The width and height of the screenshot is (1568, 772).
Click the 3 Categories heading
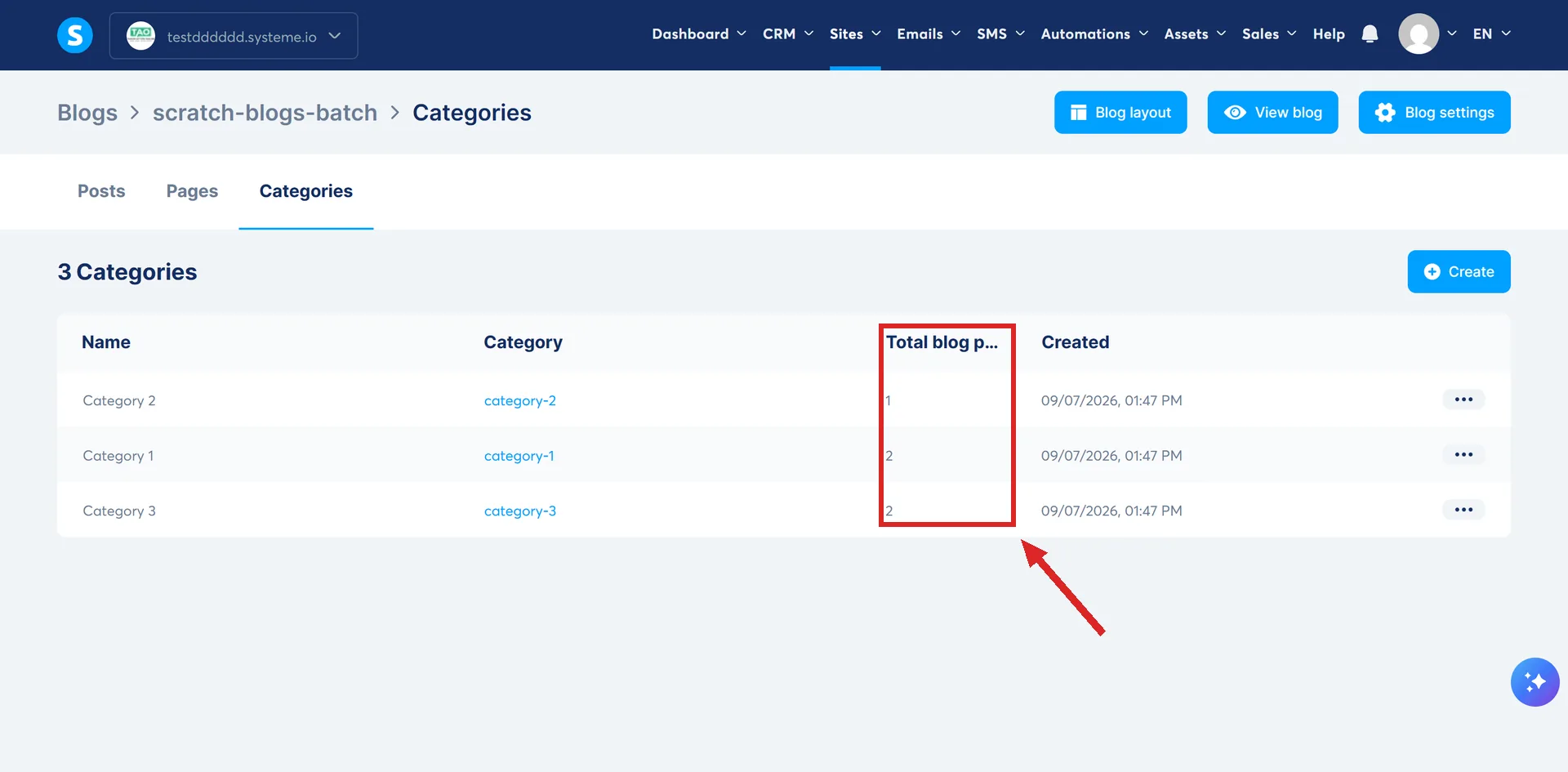tap(127, 272)
